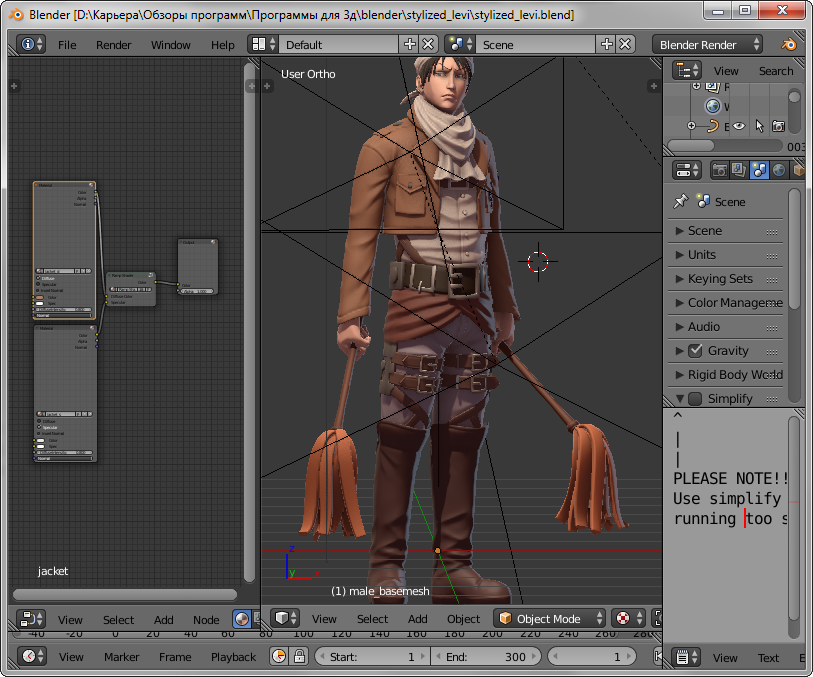Expand the Rigid Body World panel
Image resolution: width=813 pixels, height=677 pixels.
coord(725,374)
